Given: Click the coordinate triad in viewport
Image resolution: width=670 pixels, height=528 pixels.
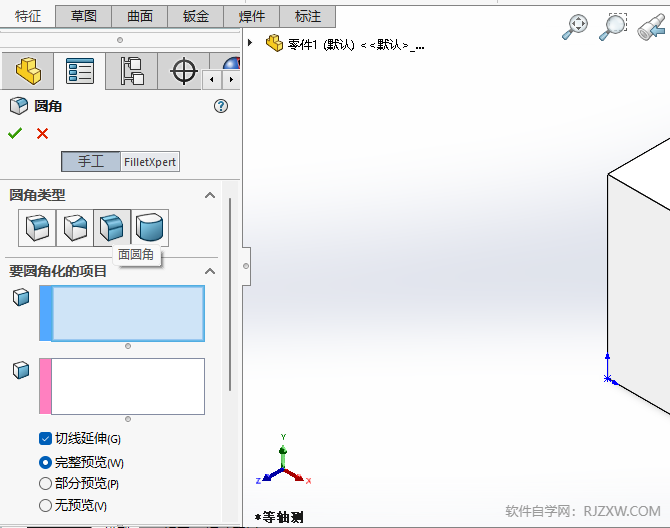Looking at the screenshot, I should point(283,461).
